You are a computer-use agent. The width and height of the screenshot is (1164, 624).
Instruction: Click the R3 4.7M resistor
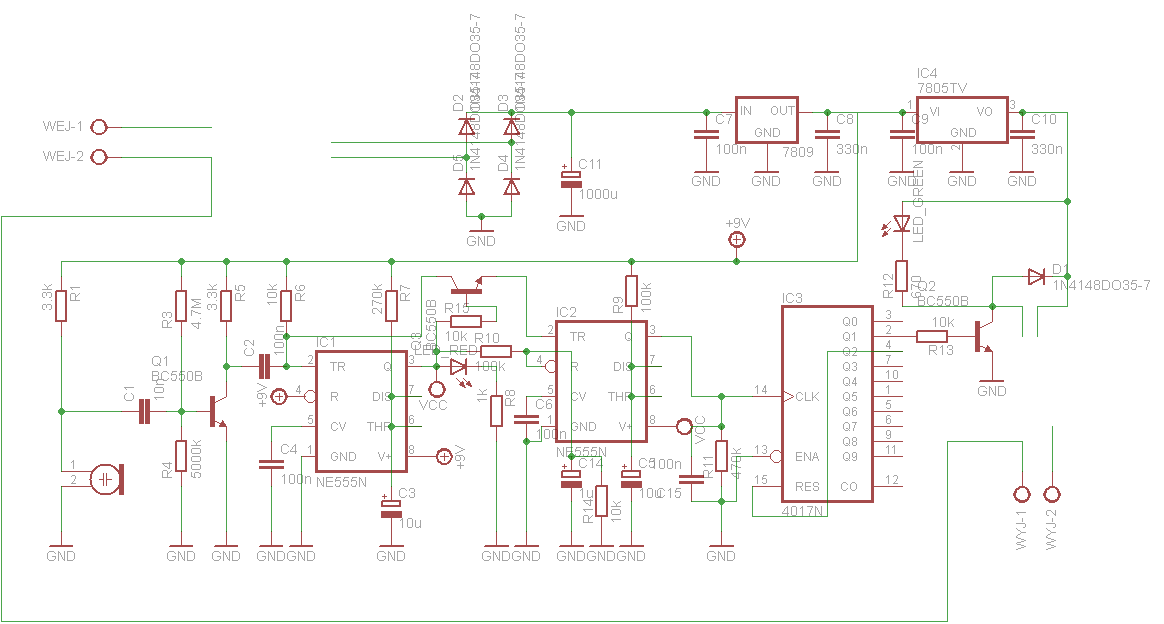coord(180,306)
